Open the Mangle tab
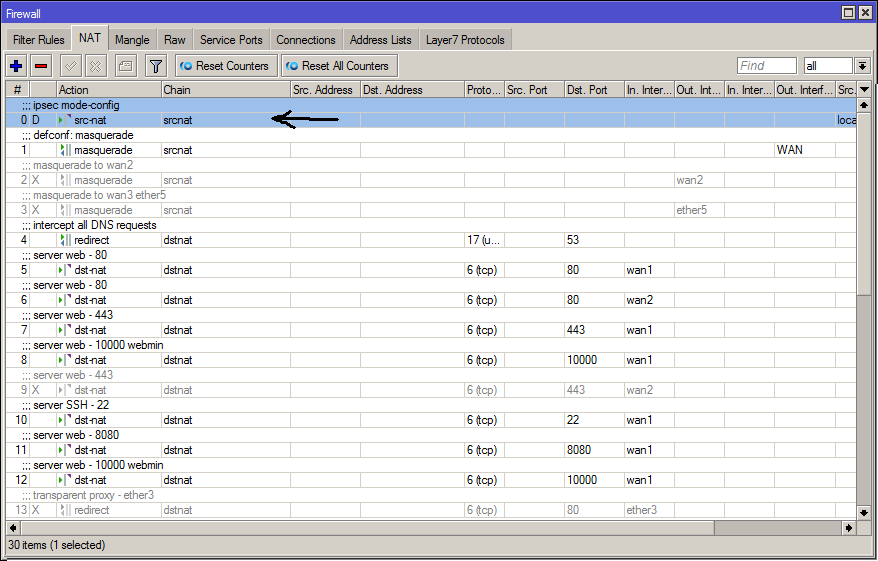The image size is (878, 561). [132, 40]
